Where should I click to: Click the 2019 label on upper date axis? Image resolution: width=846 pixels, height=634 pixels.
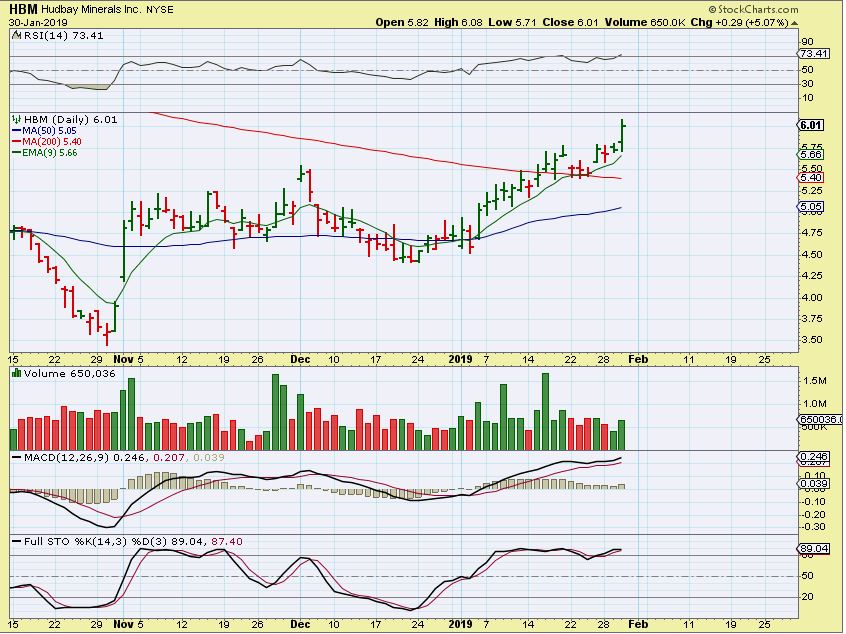[x=461, y=359]
